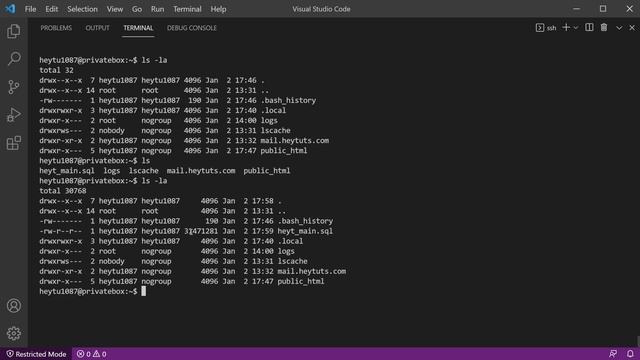Screen dimensions: 640x360
Task: Open the Extensions view
Action: click(13, 143)
